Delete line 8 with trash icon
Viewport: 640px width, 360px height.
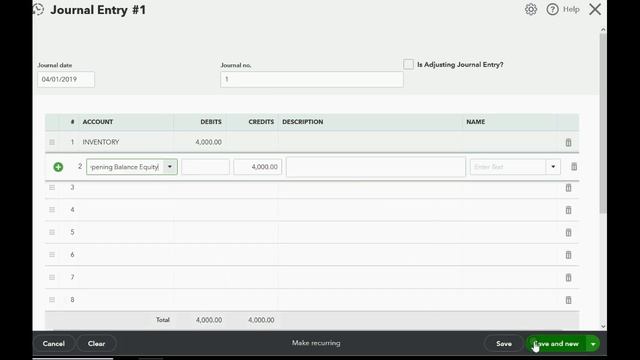pos(568,300)
